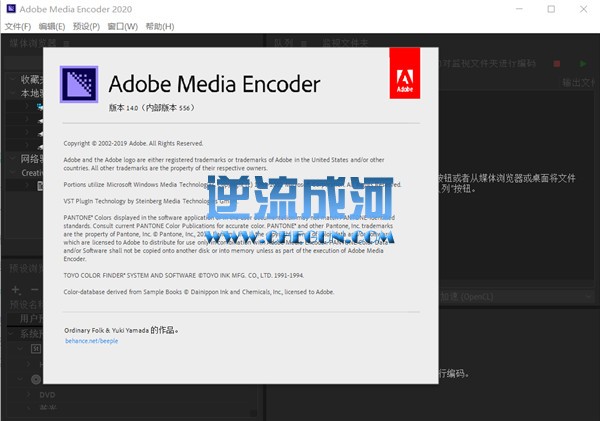Click the remove preset minus icon
This screenshot has width=600, height=421.
pyautogui.click(x=35, y=290)
